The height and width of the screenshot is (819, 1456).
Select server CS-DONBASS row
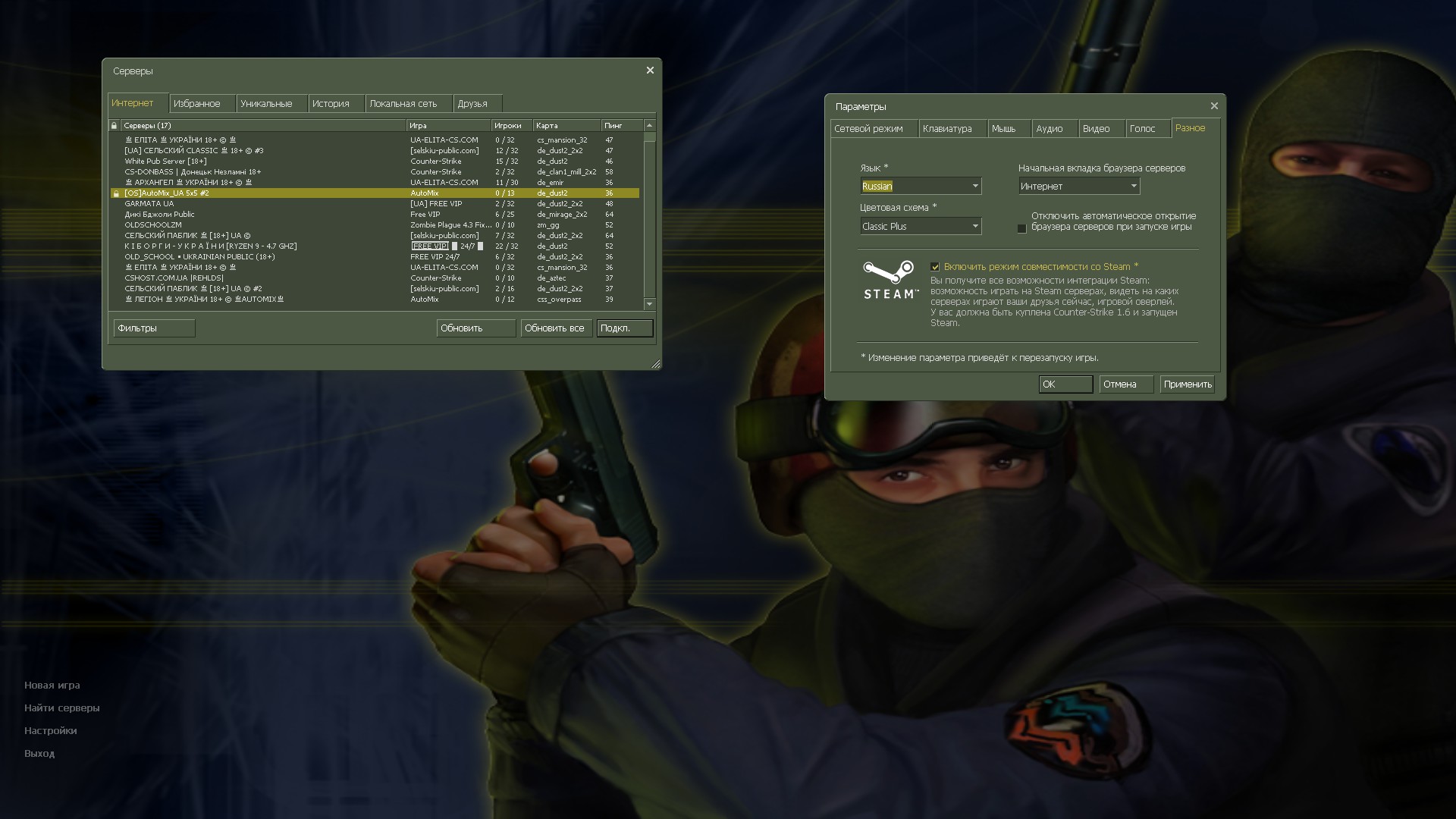375,171
